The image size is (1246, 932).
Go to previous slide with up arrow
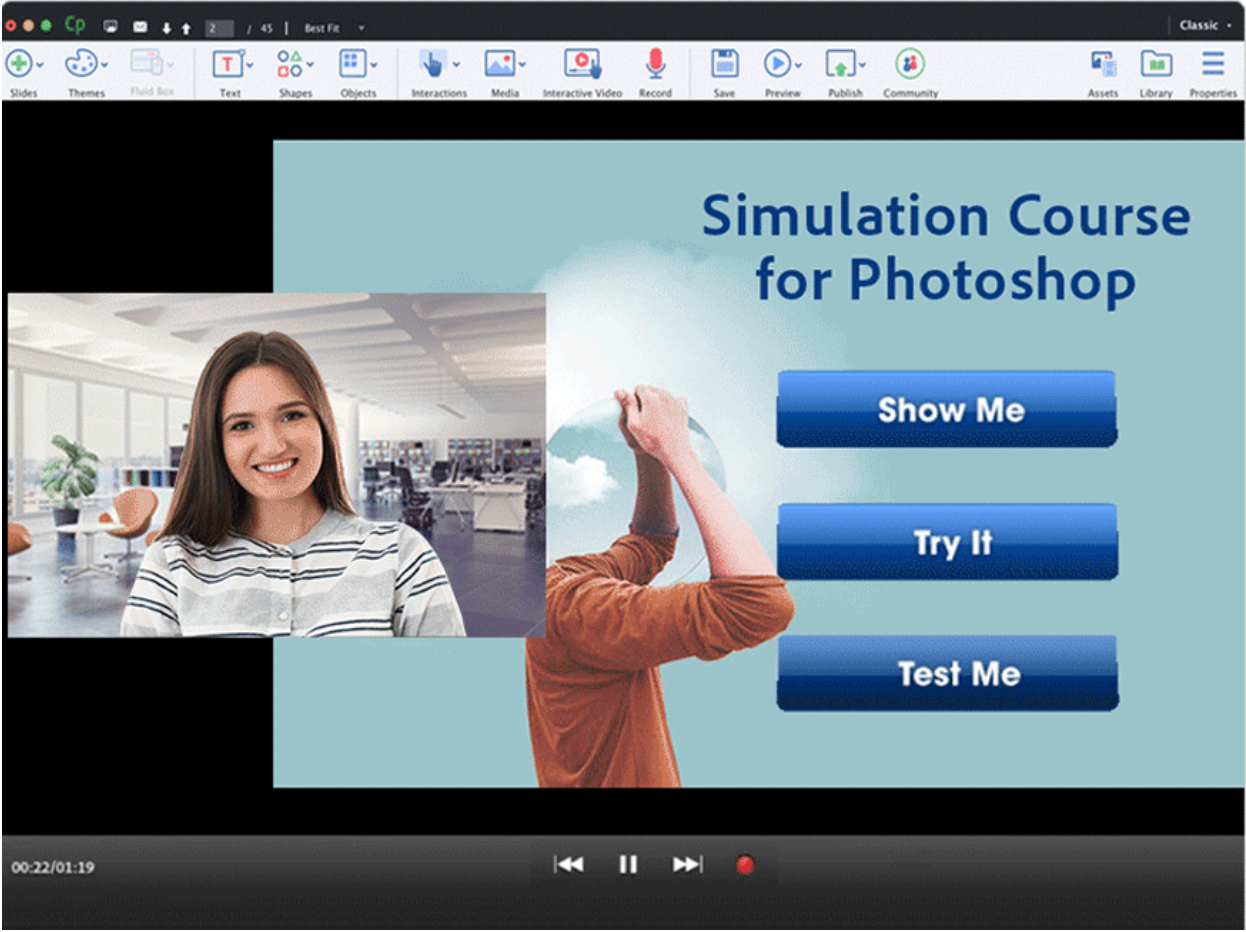186,28
